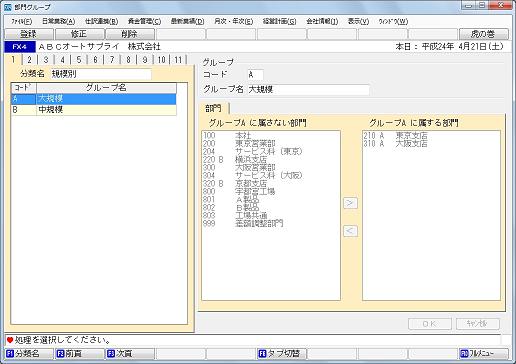Select 220 B 横浜支店 row

(x=271, y=159)
